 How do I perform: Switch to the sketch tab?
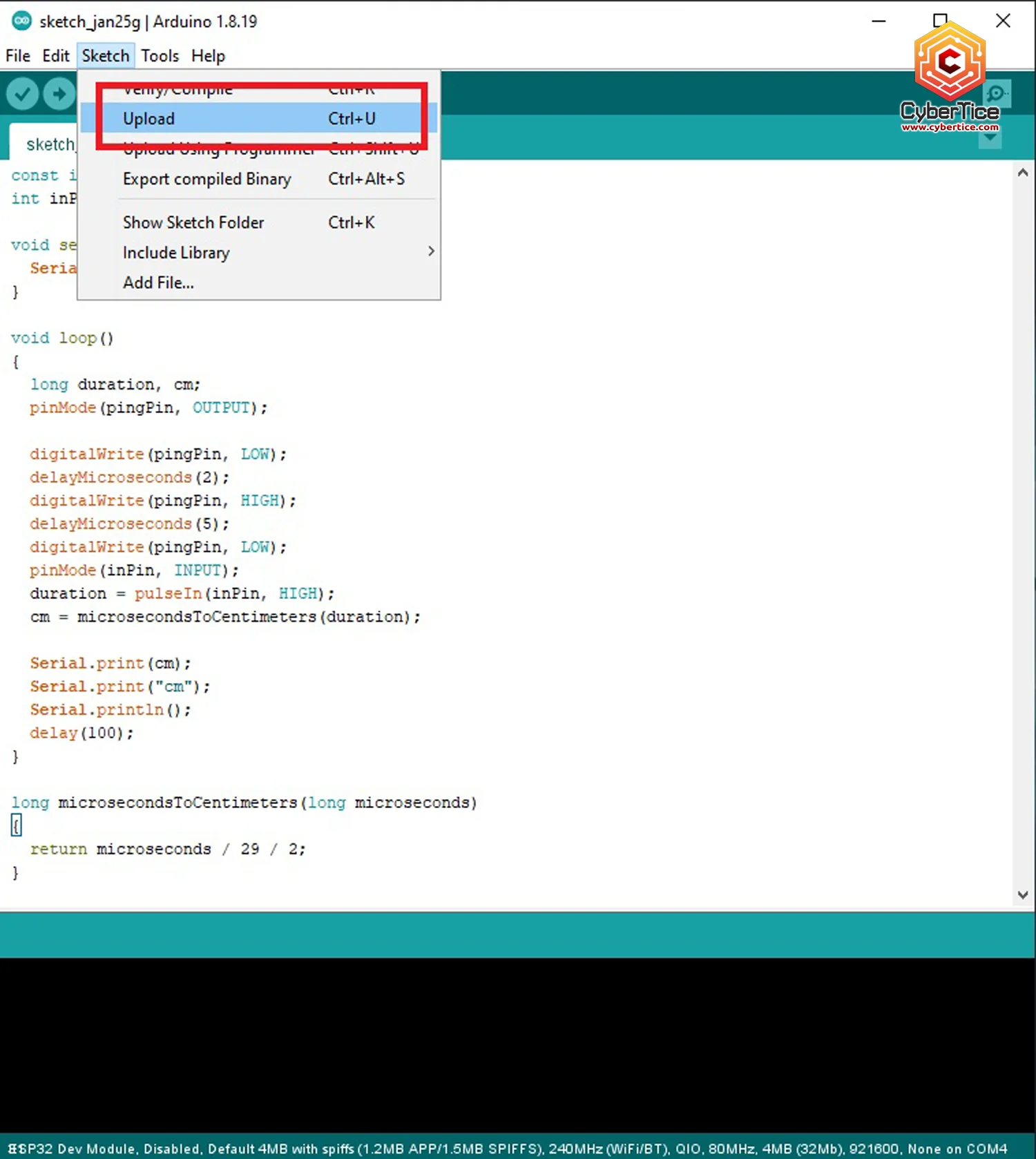pos(48,144)
